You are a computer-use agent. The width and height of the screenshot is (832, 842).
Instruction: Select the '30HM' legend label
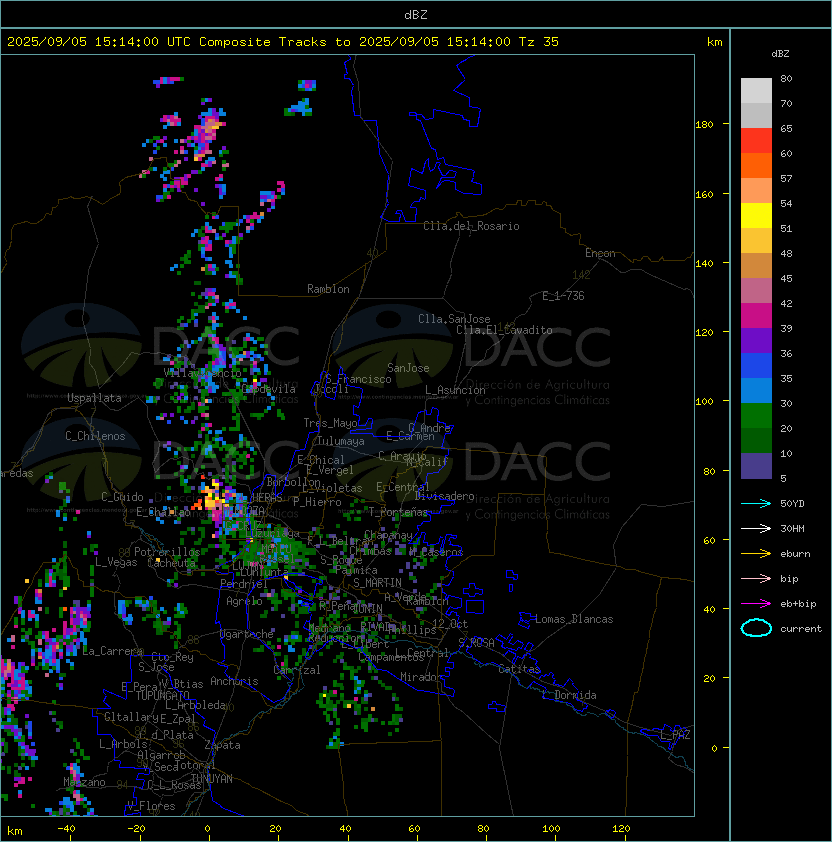tap(792, 528)
